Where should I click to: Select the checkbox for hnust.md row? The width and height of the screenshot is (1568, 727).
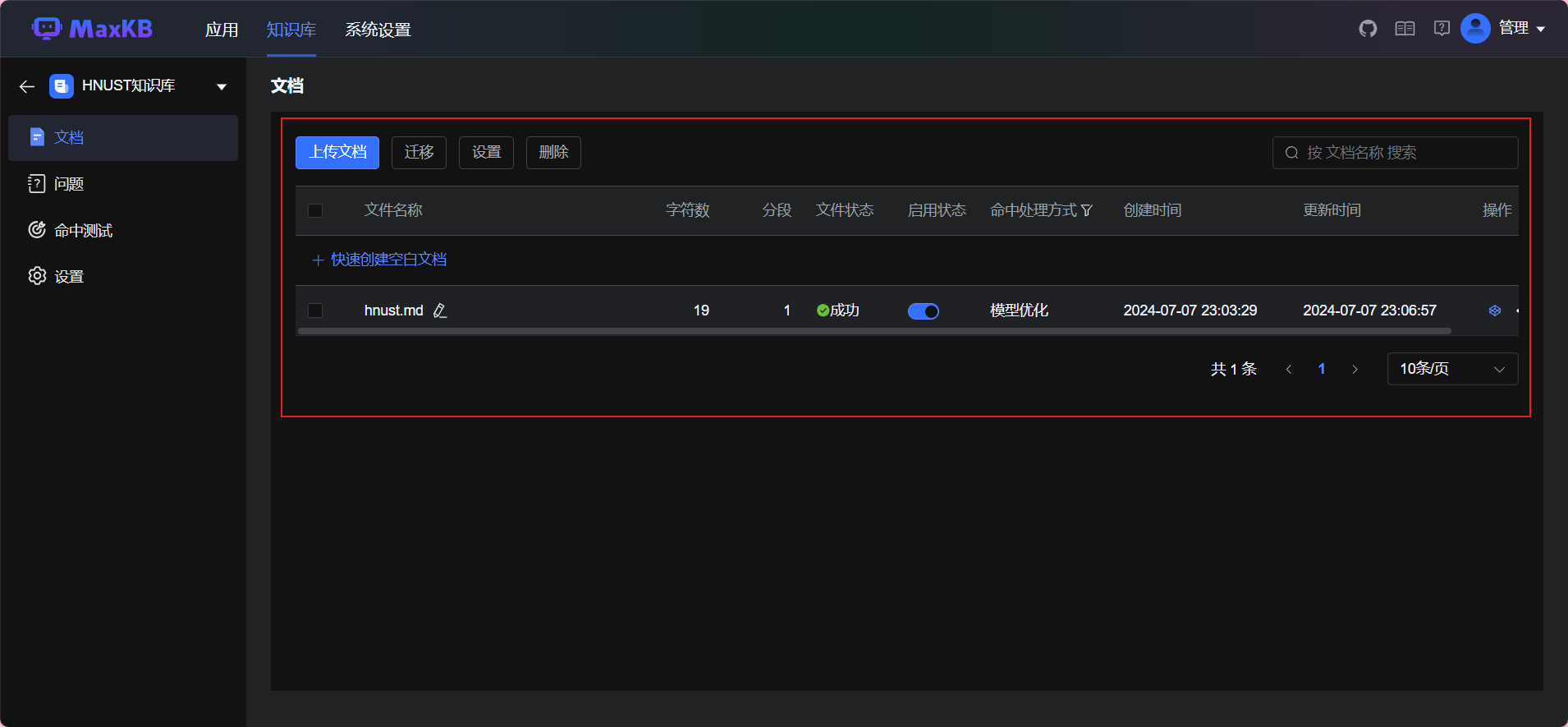[315, 311]
